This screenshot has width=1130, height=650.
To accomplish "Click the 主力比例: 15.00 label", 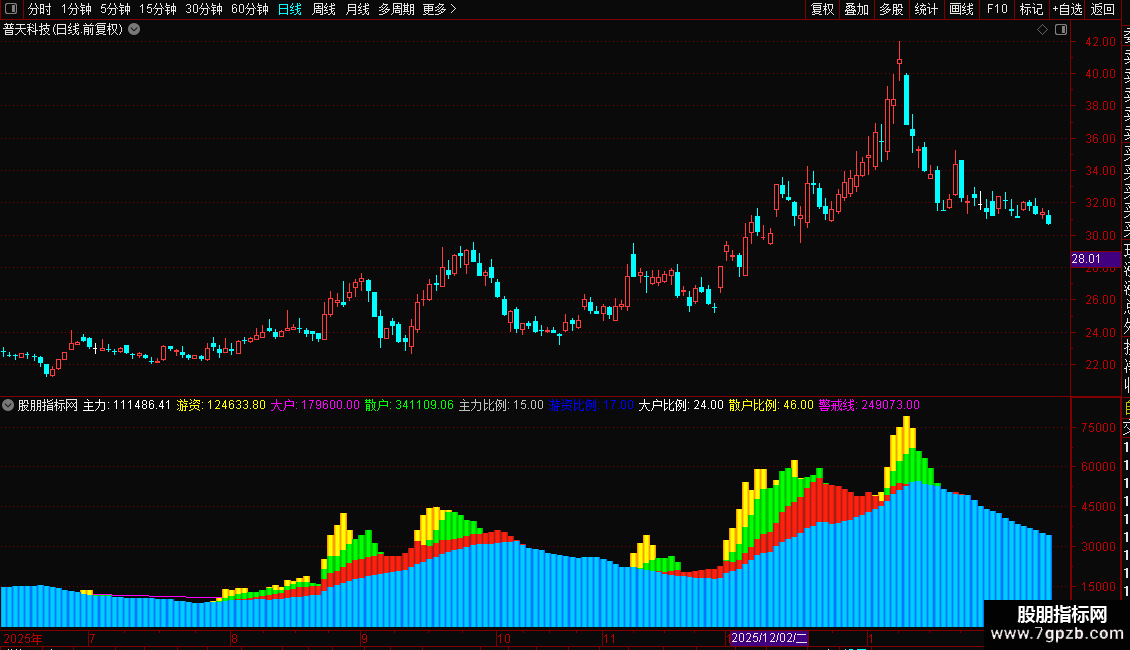I will [x=502, y=405].
